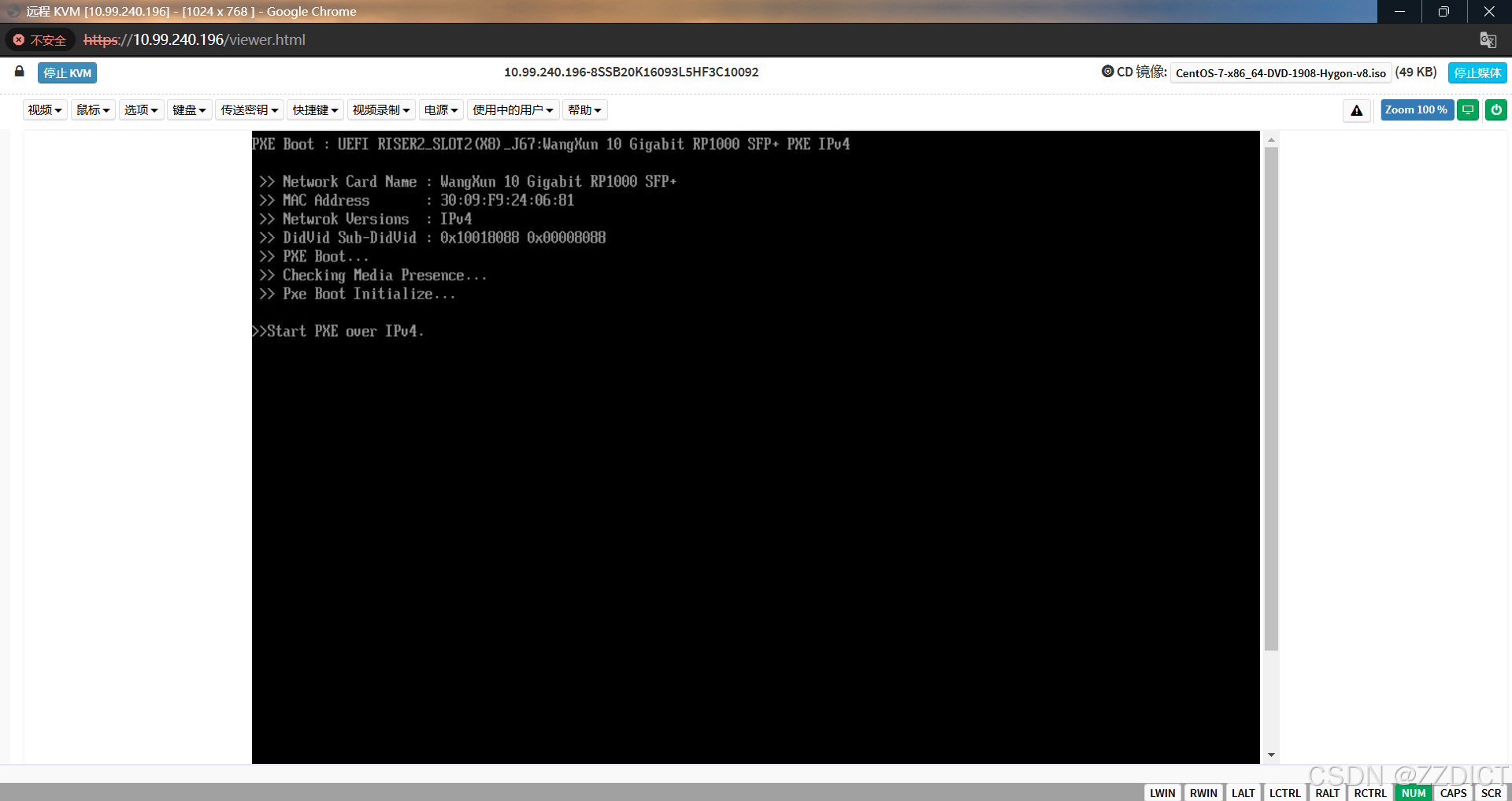Click the KVM viewer vertical scrollbar
1512x801 pixels.
tap(1271, 399)
